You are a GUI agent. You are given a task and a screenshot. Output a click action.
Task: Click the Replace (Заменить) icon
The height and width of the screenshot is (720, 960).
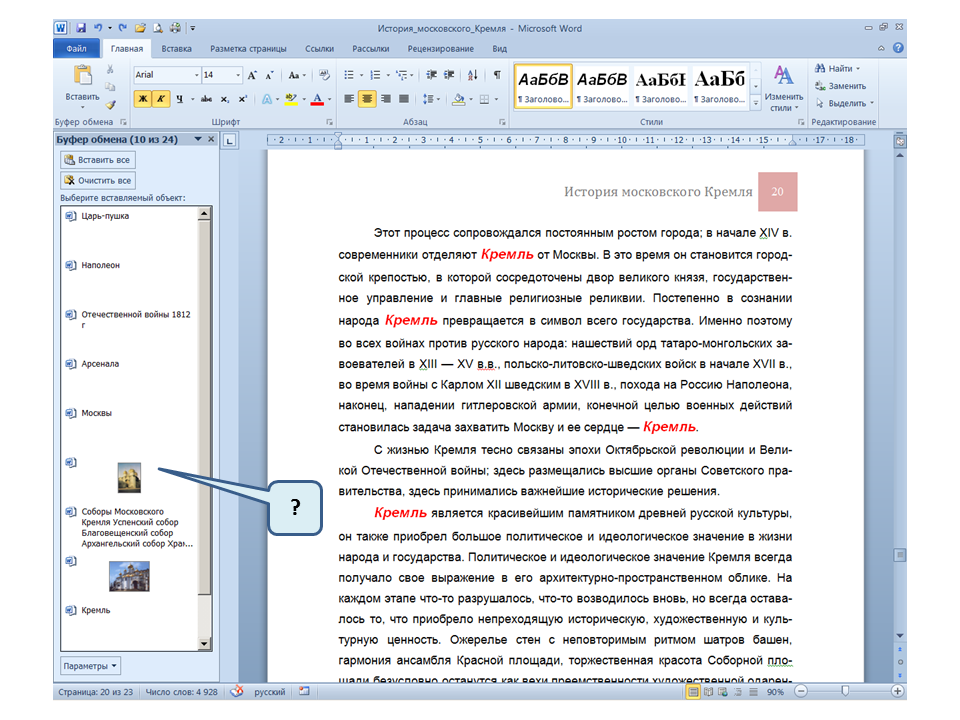point(840,86)
